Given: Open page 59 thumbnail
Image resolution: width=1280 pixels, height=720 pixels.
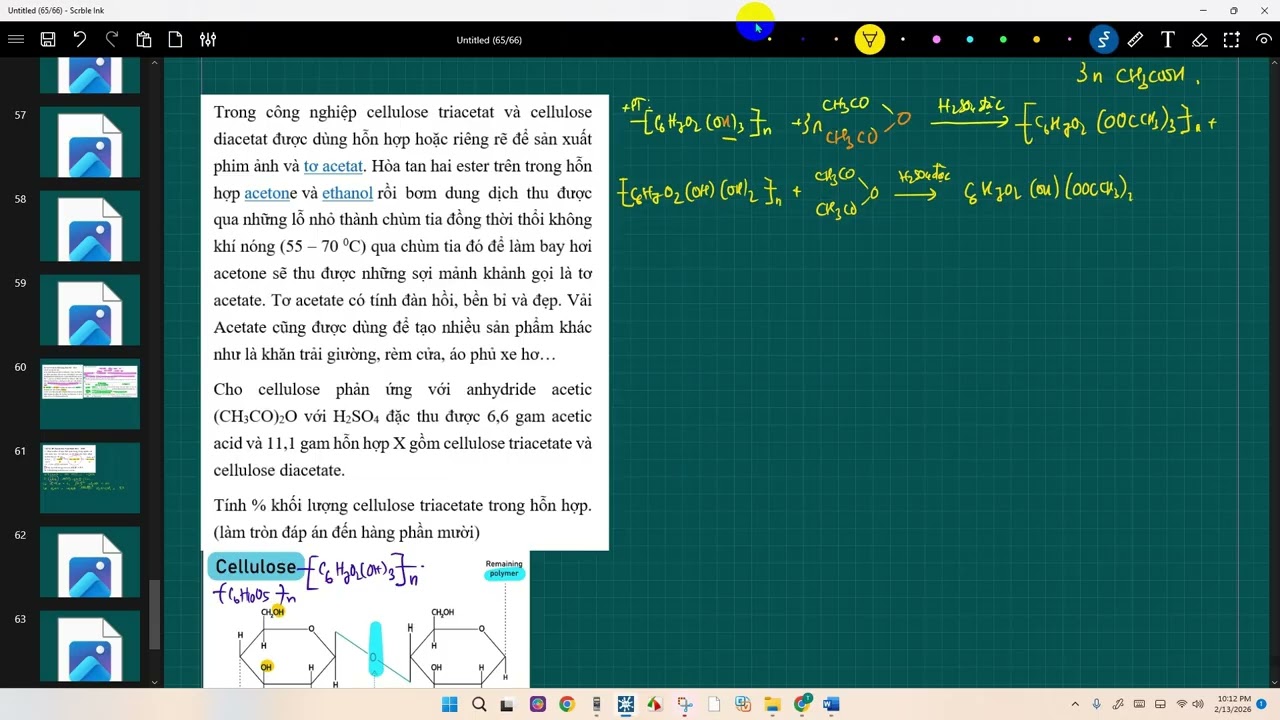Looking at the screenshot, I should pyautogui.click(x=90, y=311).
